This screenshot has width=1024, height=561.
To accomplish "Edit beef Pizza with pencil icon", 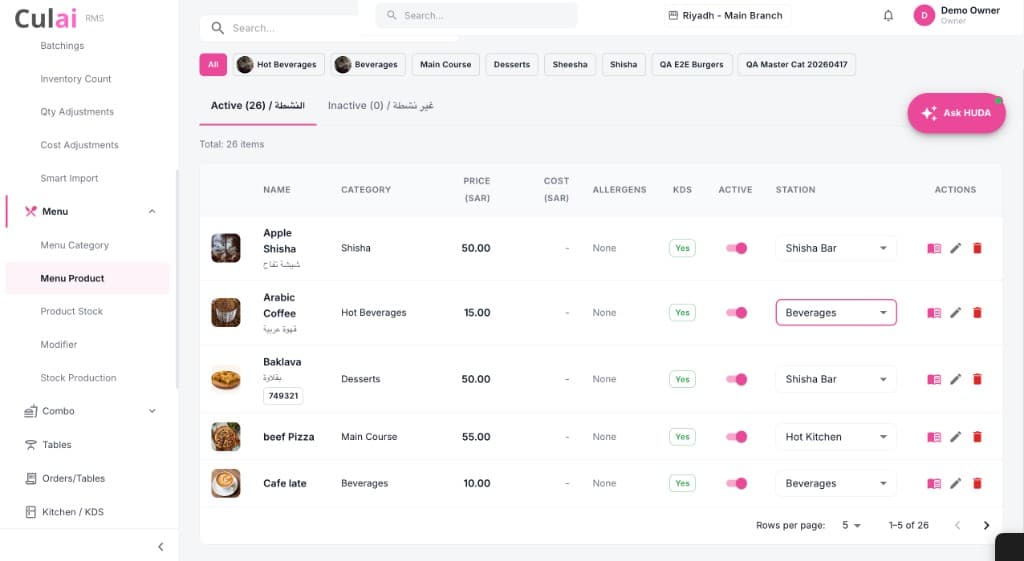I will click(x=955, y=437).
